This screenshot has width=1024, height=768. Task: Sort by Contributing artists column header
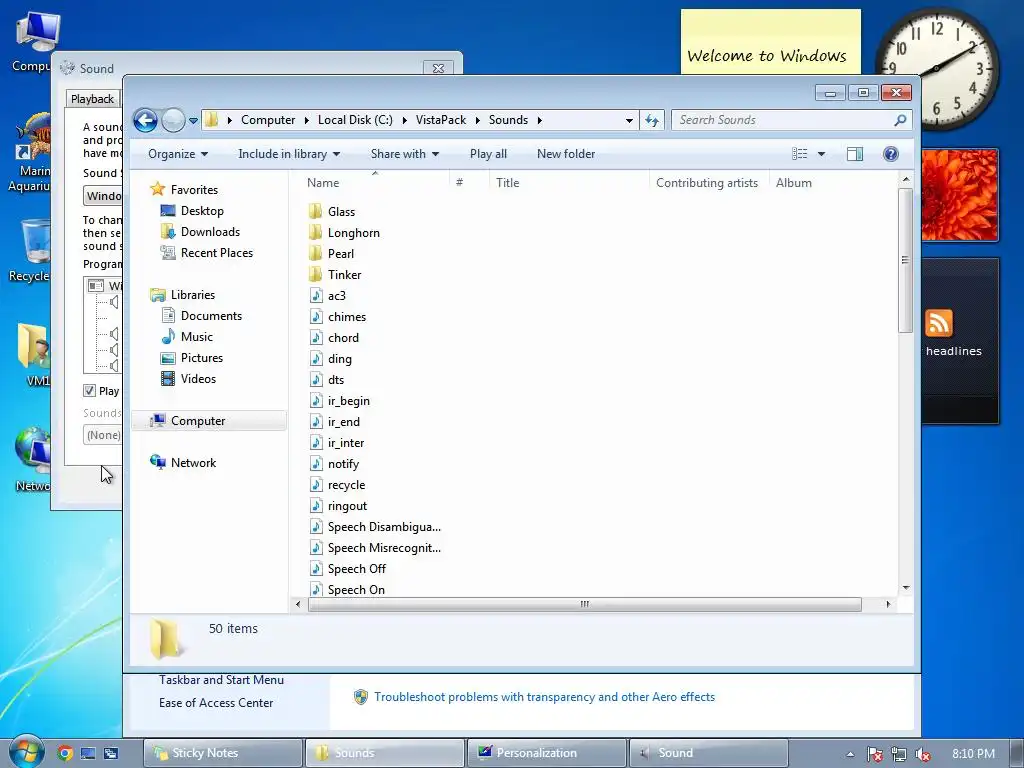707,183
